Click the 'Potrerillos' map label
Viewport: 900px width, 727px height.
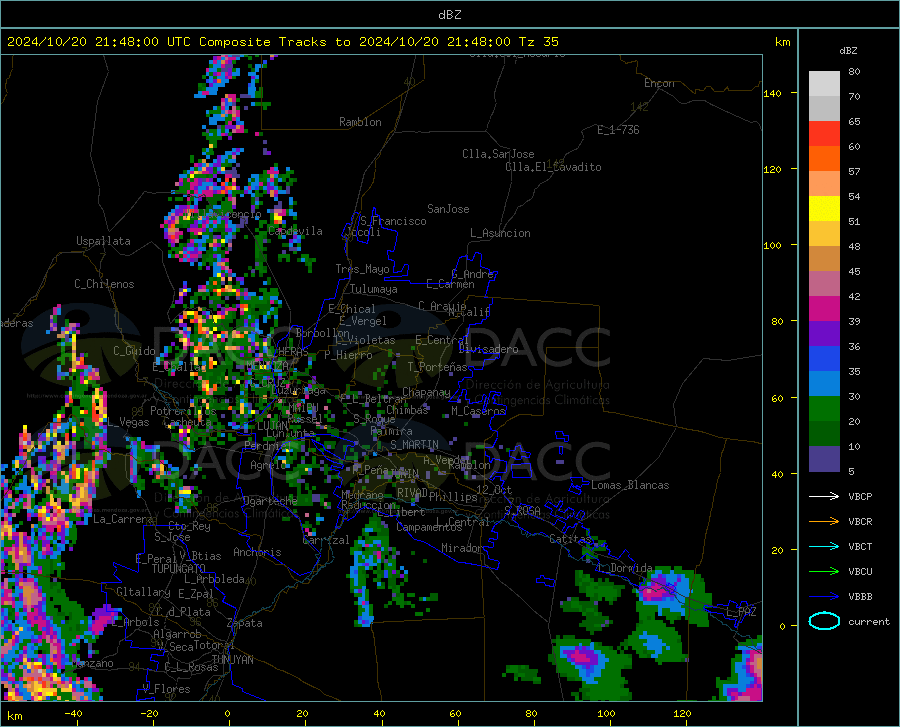[x=183, y=411]
